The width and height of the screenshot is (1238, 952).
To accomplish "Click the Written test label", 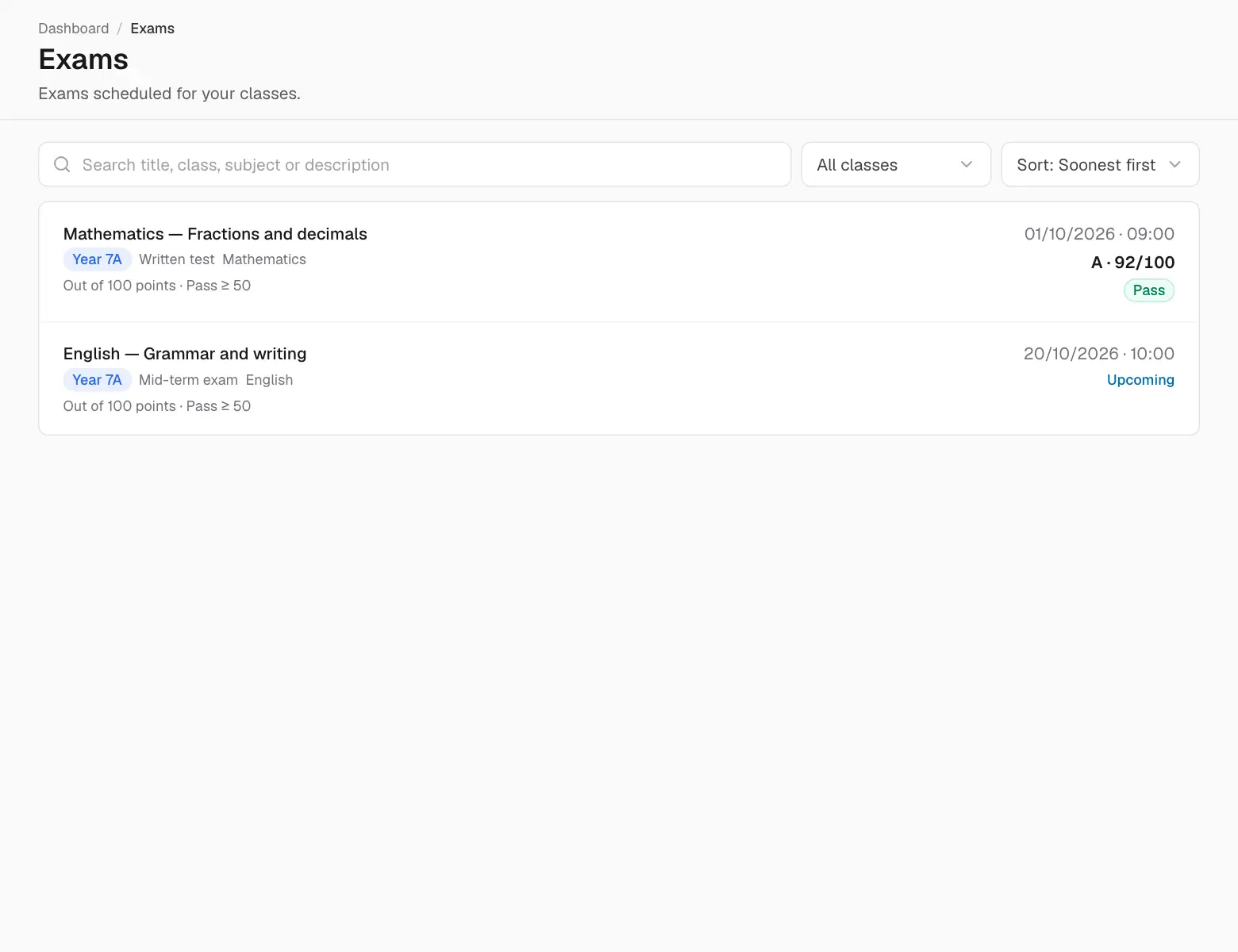I will 176,259.
